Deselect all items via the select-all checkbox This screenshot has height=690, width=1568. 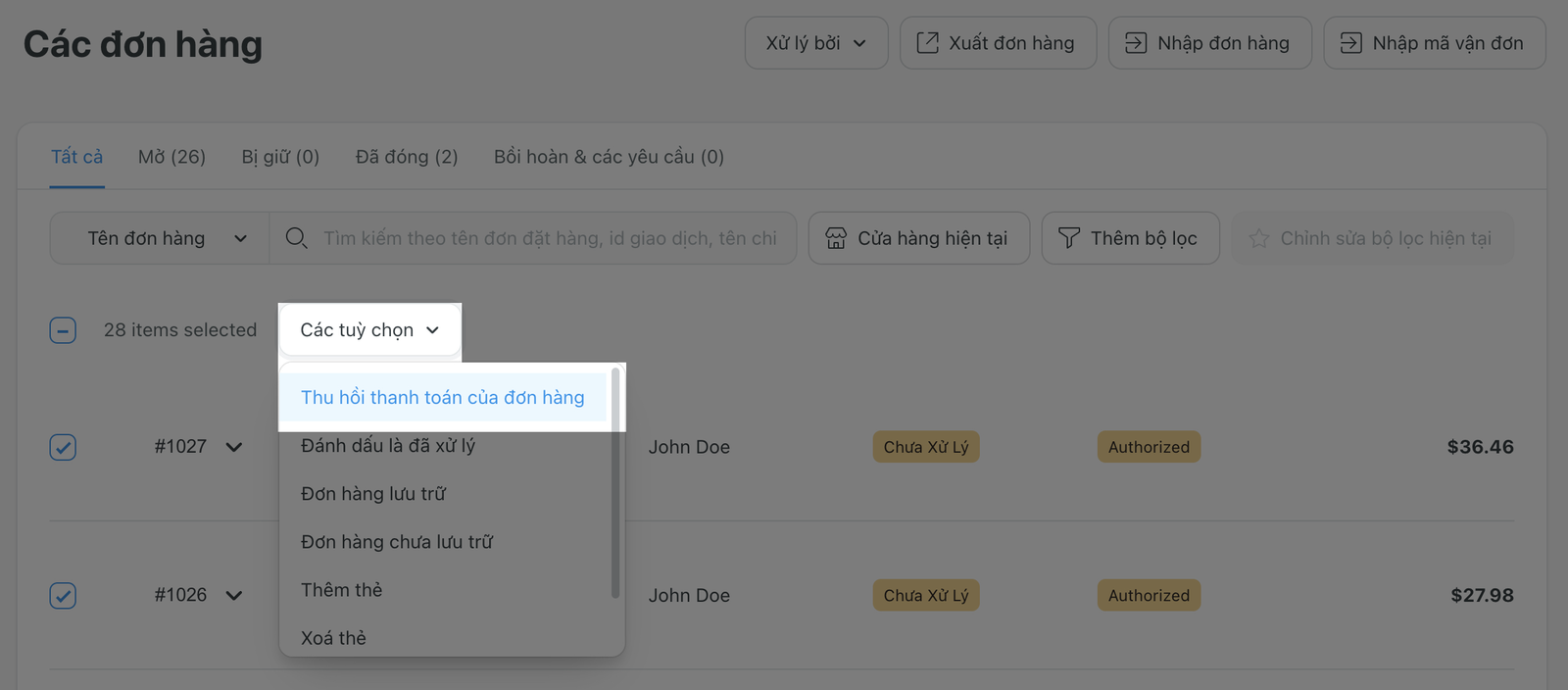pos(63,330)
